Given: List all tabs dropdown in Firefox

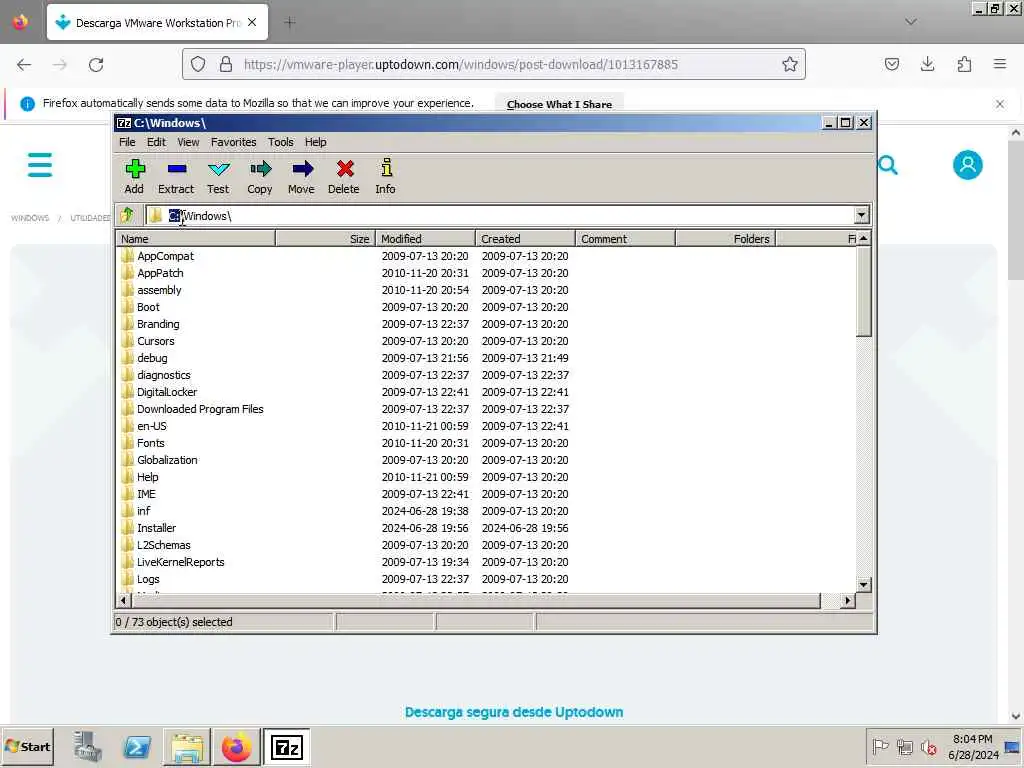Looking at the screenshot, I should point(910,22).
